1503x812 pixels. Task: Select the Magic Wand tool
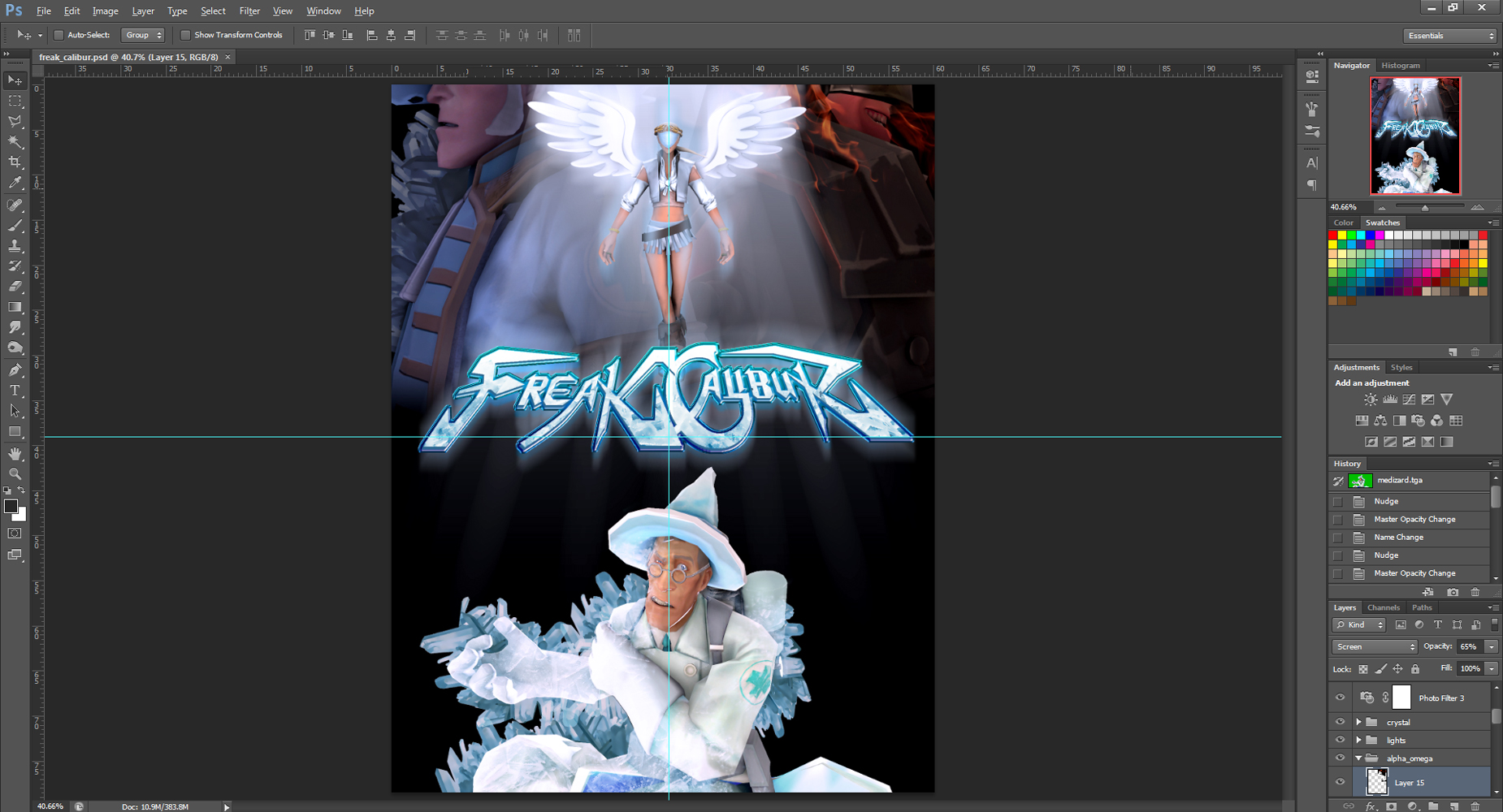click(15, 141)
